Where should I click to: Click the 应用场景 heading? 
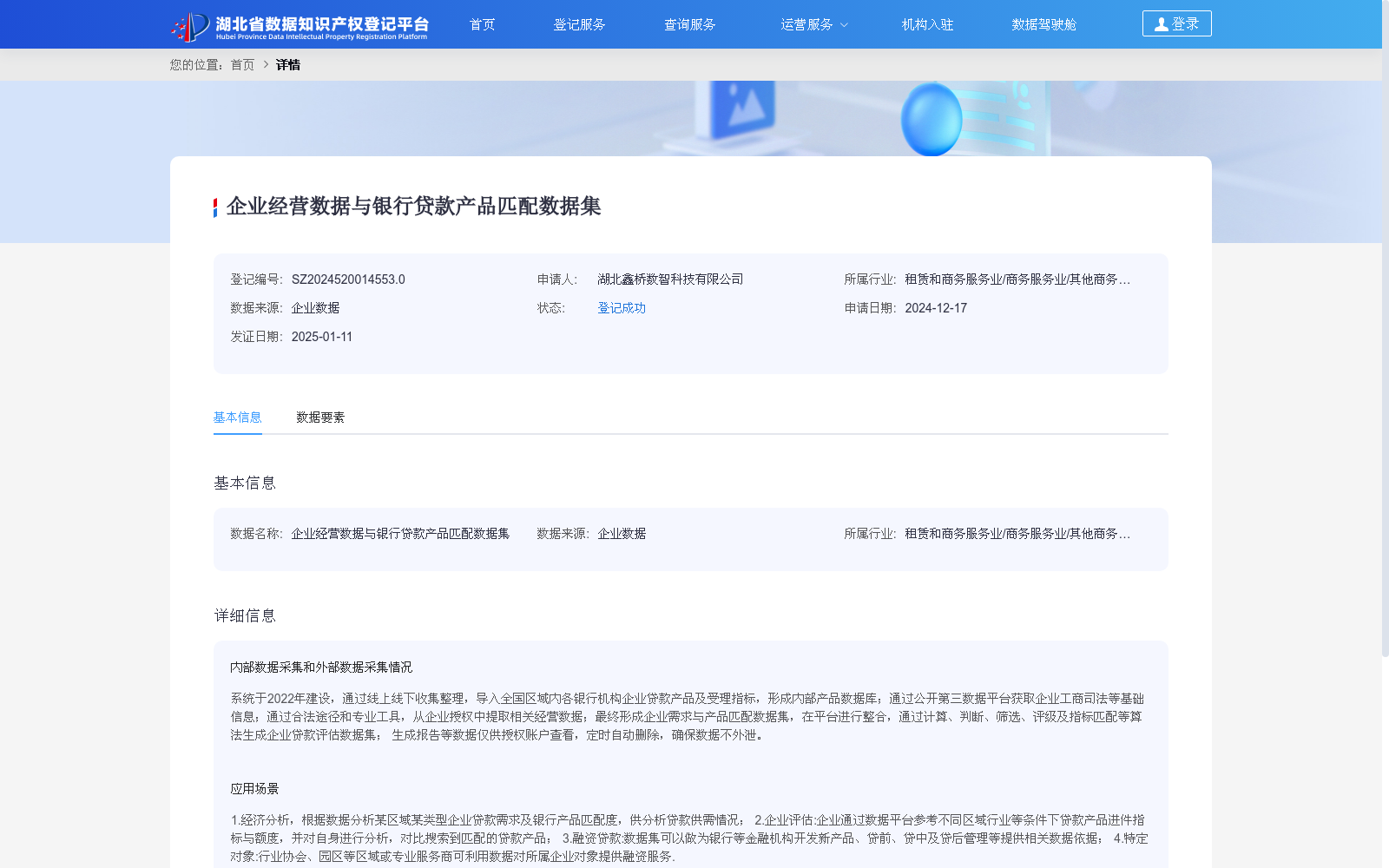point(254,789)
